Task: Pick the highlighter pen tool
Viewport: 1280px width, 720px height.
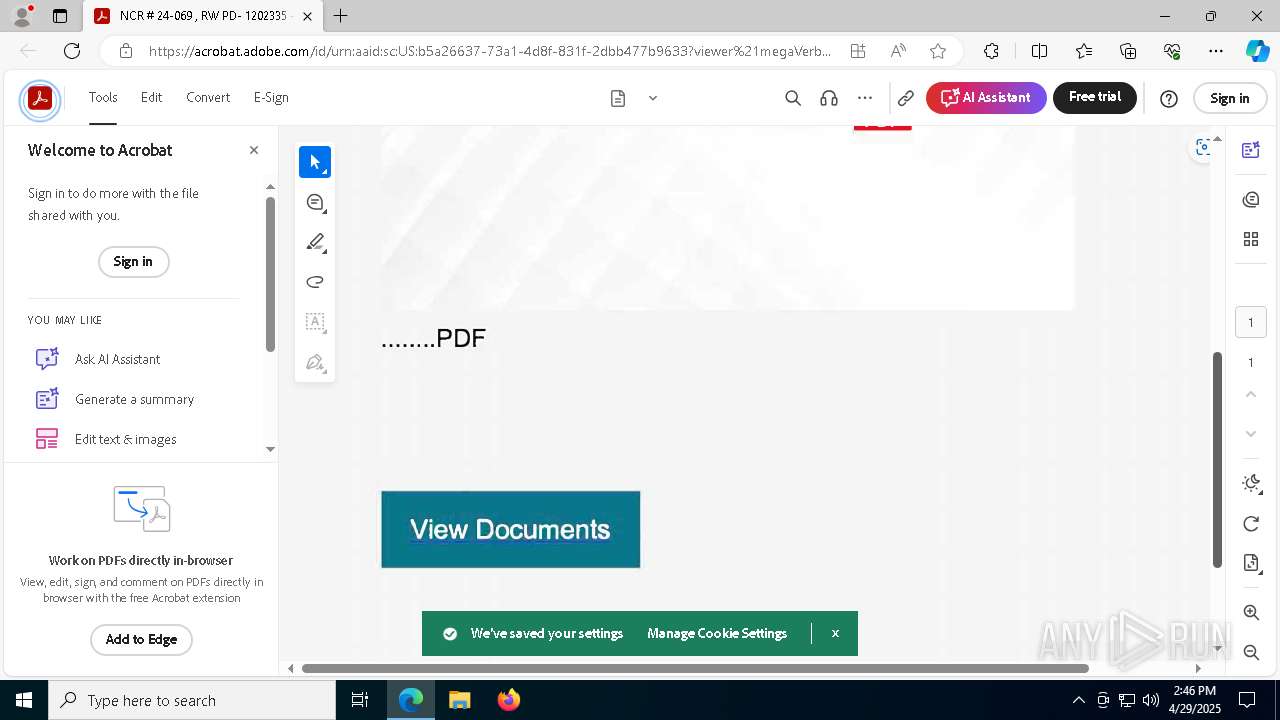Action: click(315, 242)
